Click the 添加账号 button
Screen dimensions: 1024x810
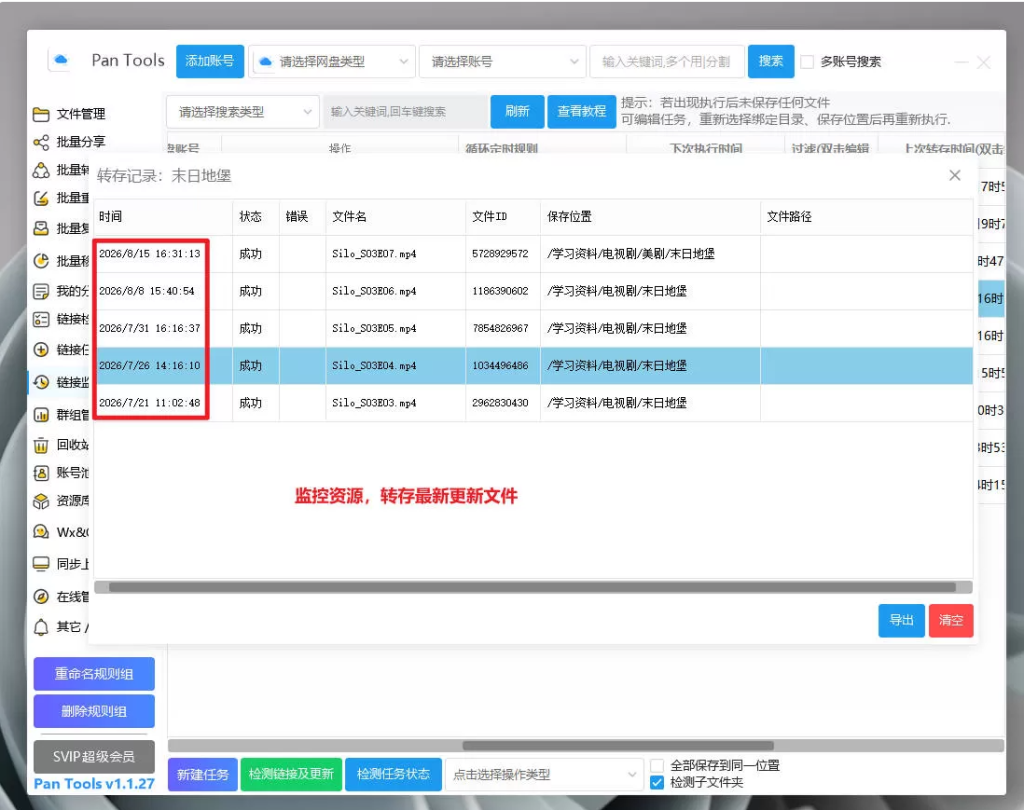point(210,61)
